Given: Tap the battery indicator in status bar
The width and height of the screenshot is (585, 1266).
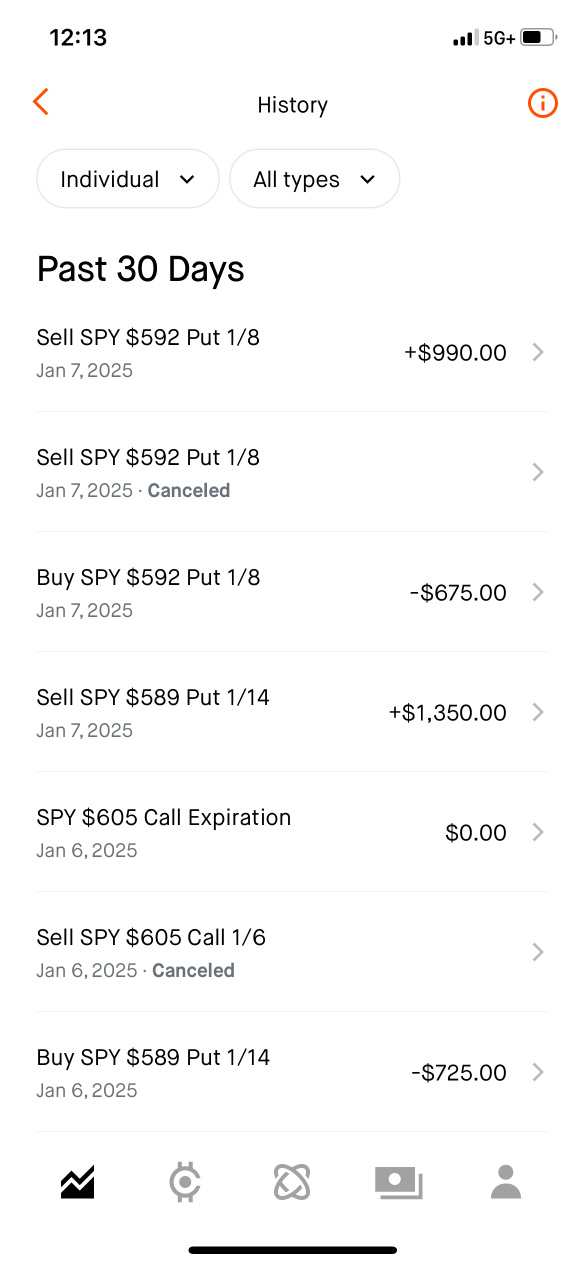Looking at the screenshot, I should point(537,38).
